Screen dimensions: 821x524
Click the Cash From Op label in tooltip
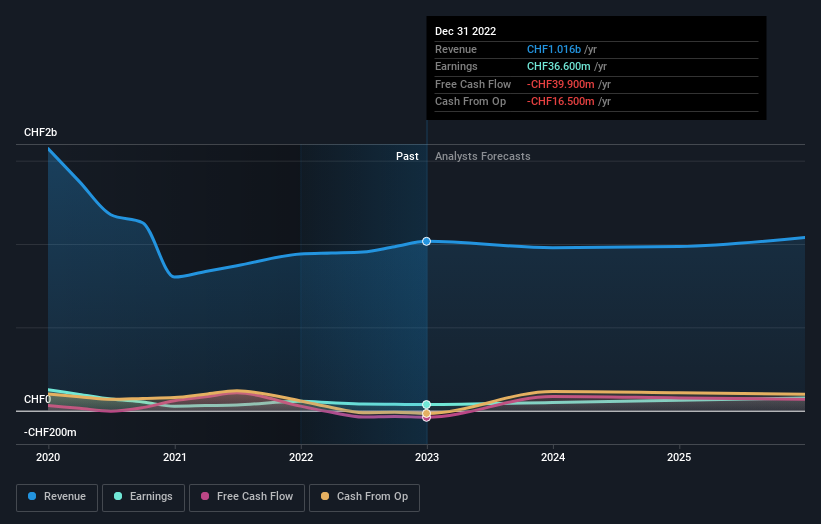pos(470,102)
